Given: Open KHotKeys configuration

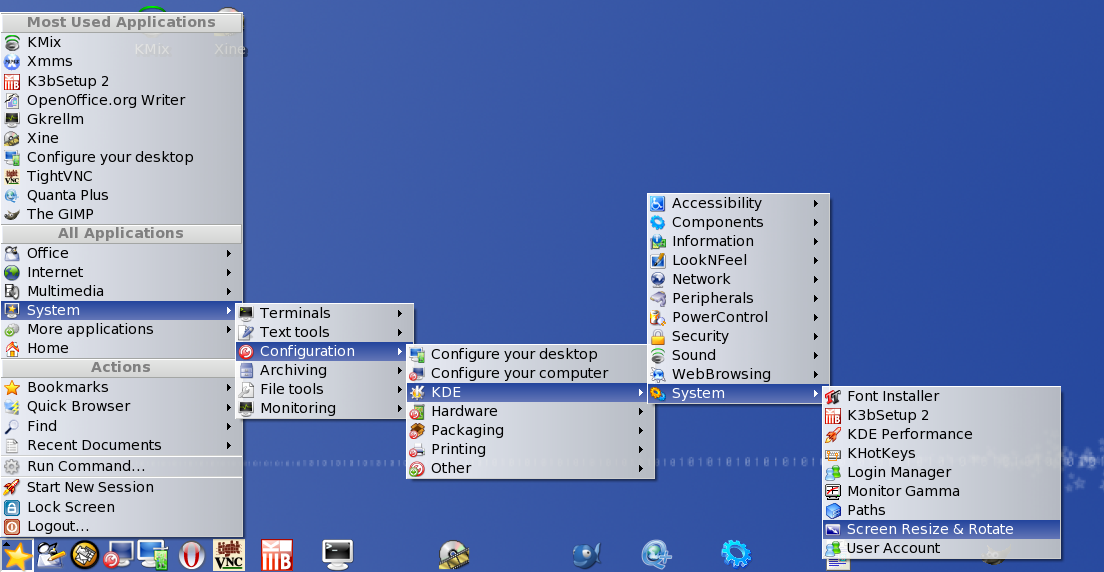Looking at the screenshot, I should tap(941, 454).
